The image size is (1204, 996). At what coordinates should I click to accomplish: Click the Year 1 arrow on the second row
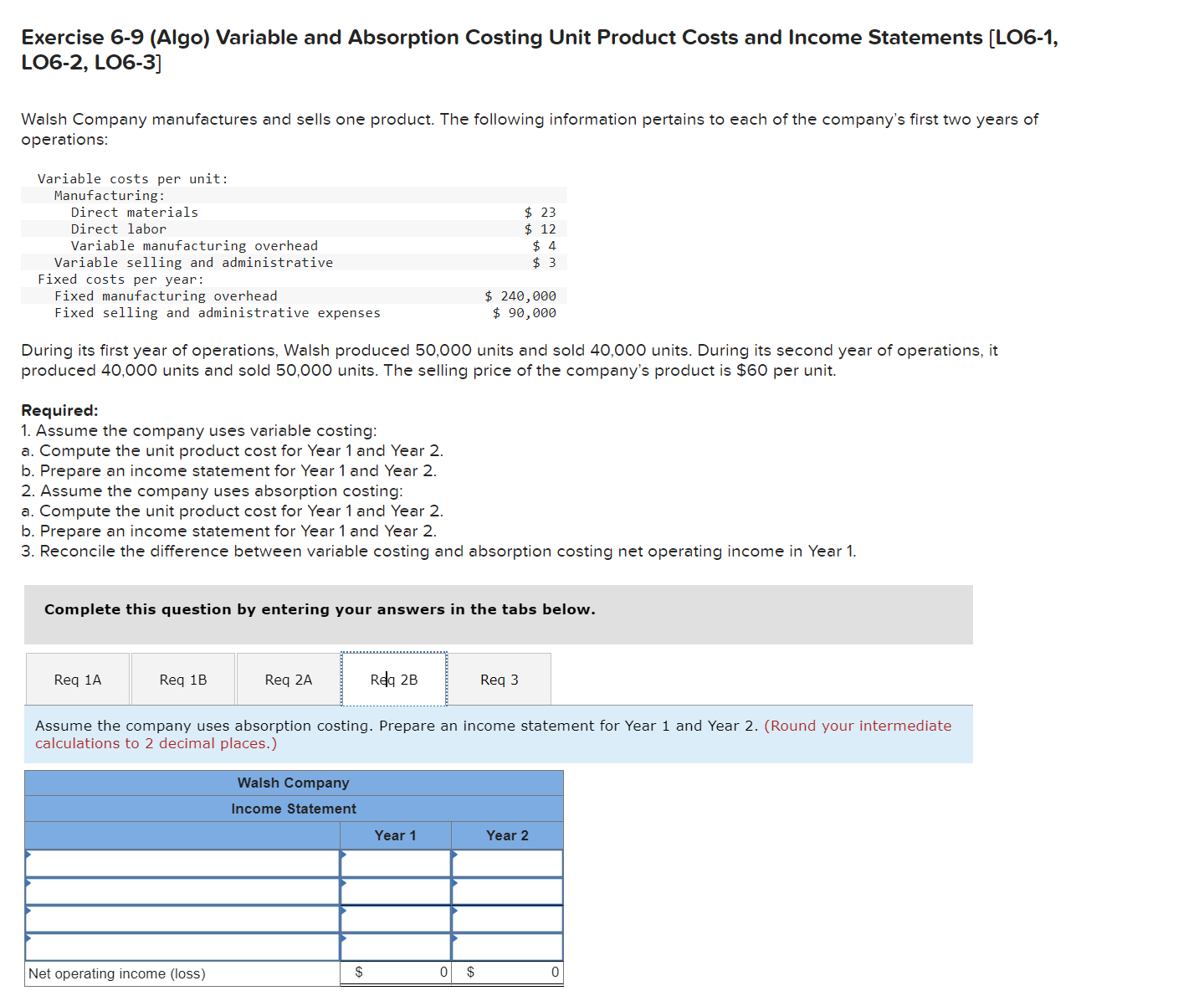click(343, 883)
